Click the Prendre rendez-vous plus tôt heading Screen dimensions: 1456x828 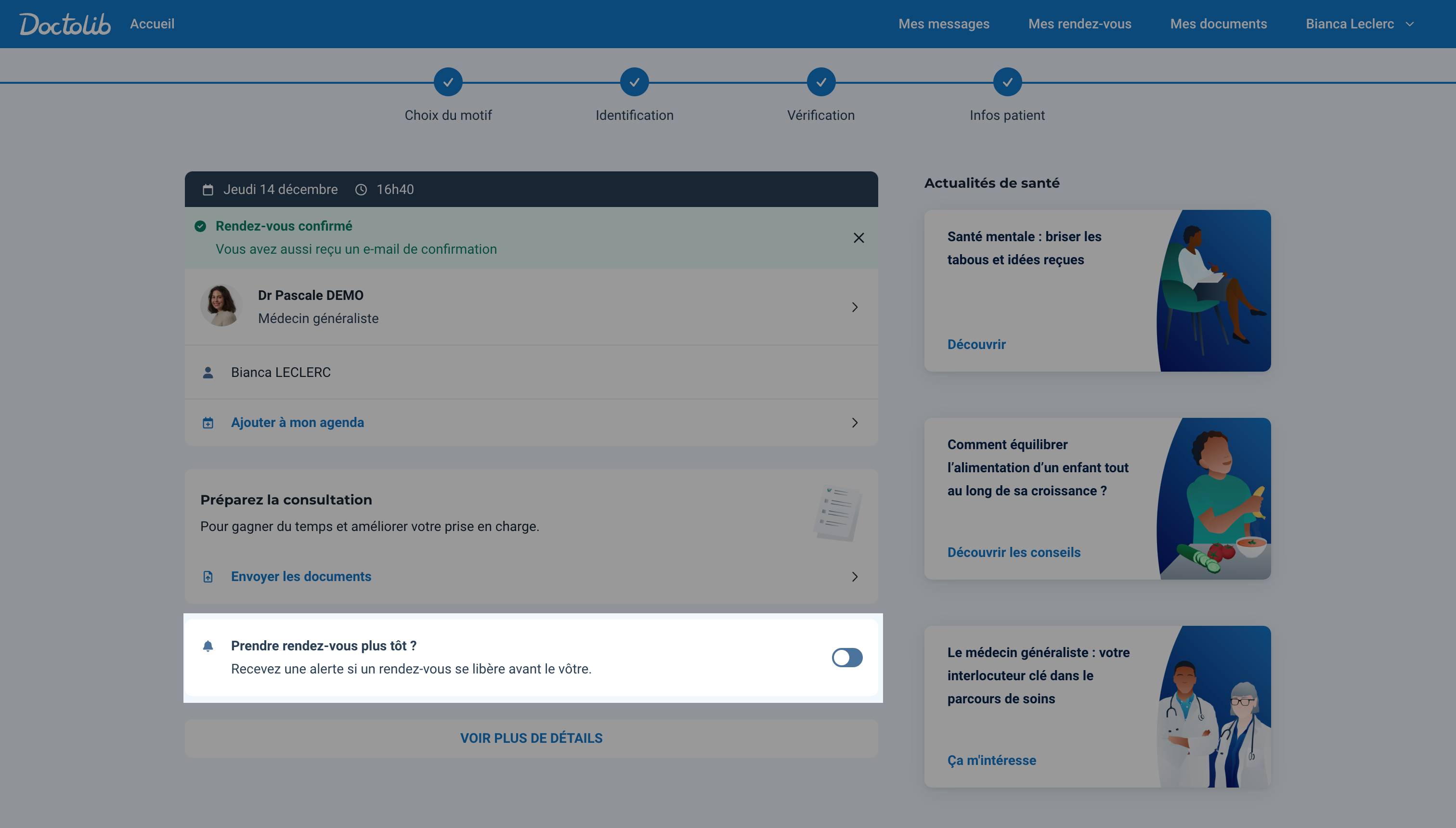[x=324, y=646]
